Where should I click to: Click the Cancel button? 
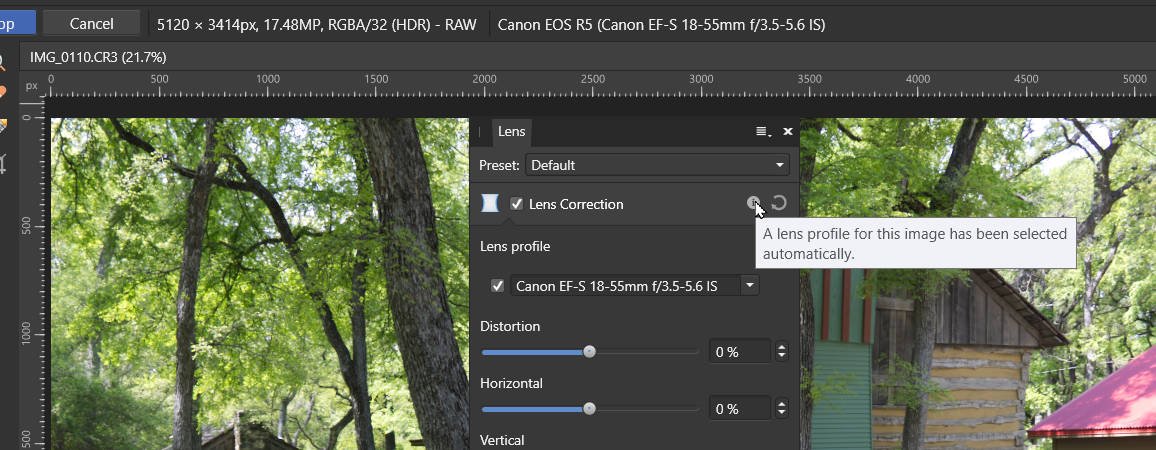point(91,24)
